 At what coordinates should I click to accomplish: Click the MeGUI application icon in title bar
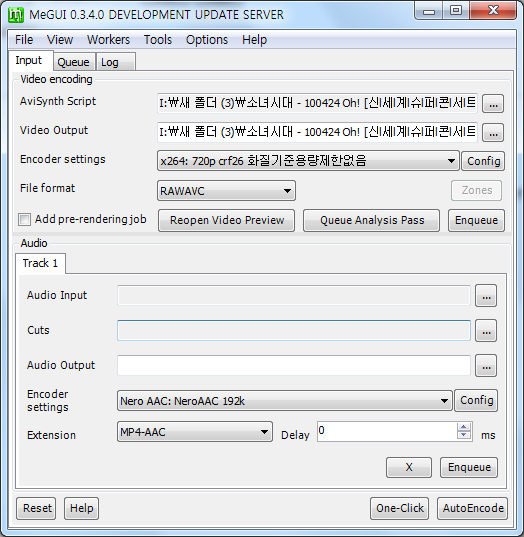coord(16,15)
